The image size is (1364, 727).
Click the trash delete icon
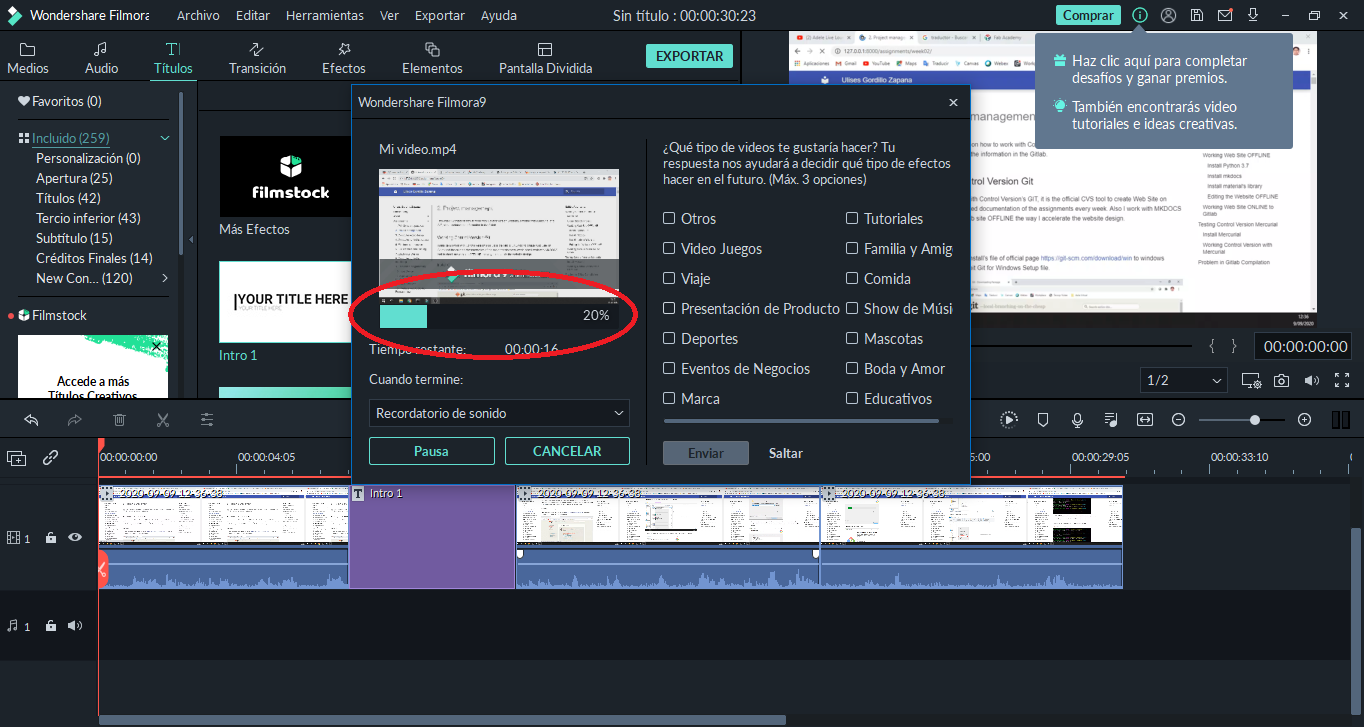pyautogui.click(x=119, y=420)
